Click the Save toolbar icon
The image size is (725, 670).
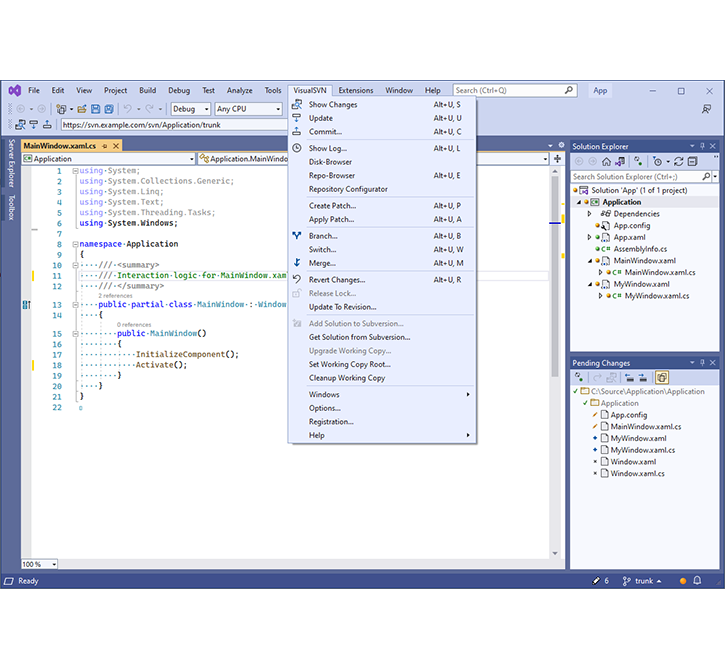(x=95, y=109)
